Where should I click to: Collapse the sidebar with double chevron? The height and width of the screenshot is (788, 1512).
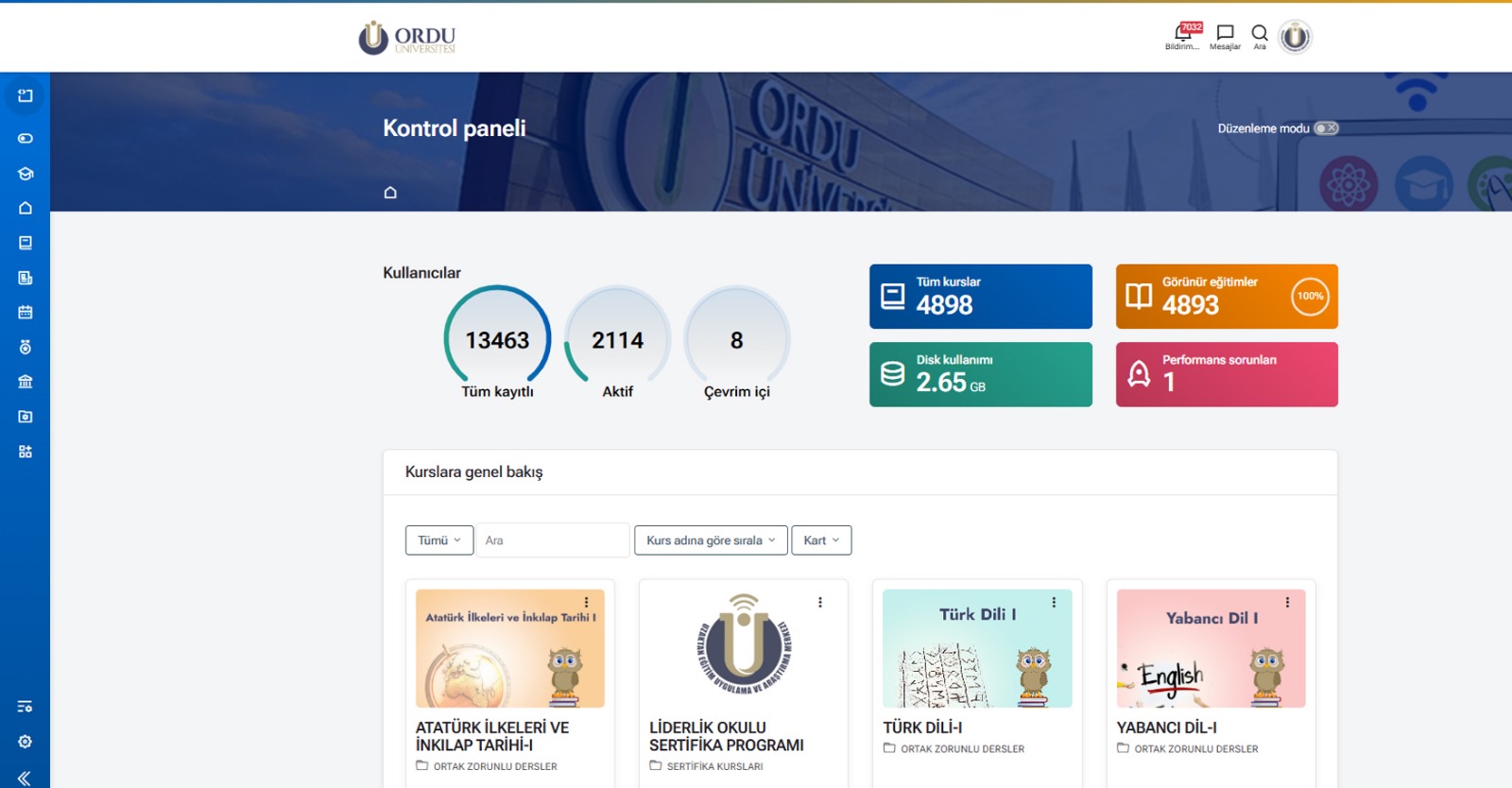pyautogui.click(x=24, y=778)
